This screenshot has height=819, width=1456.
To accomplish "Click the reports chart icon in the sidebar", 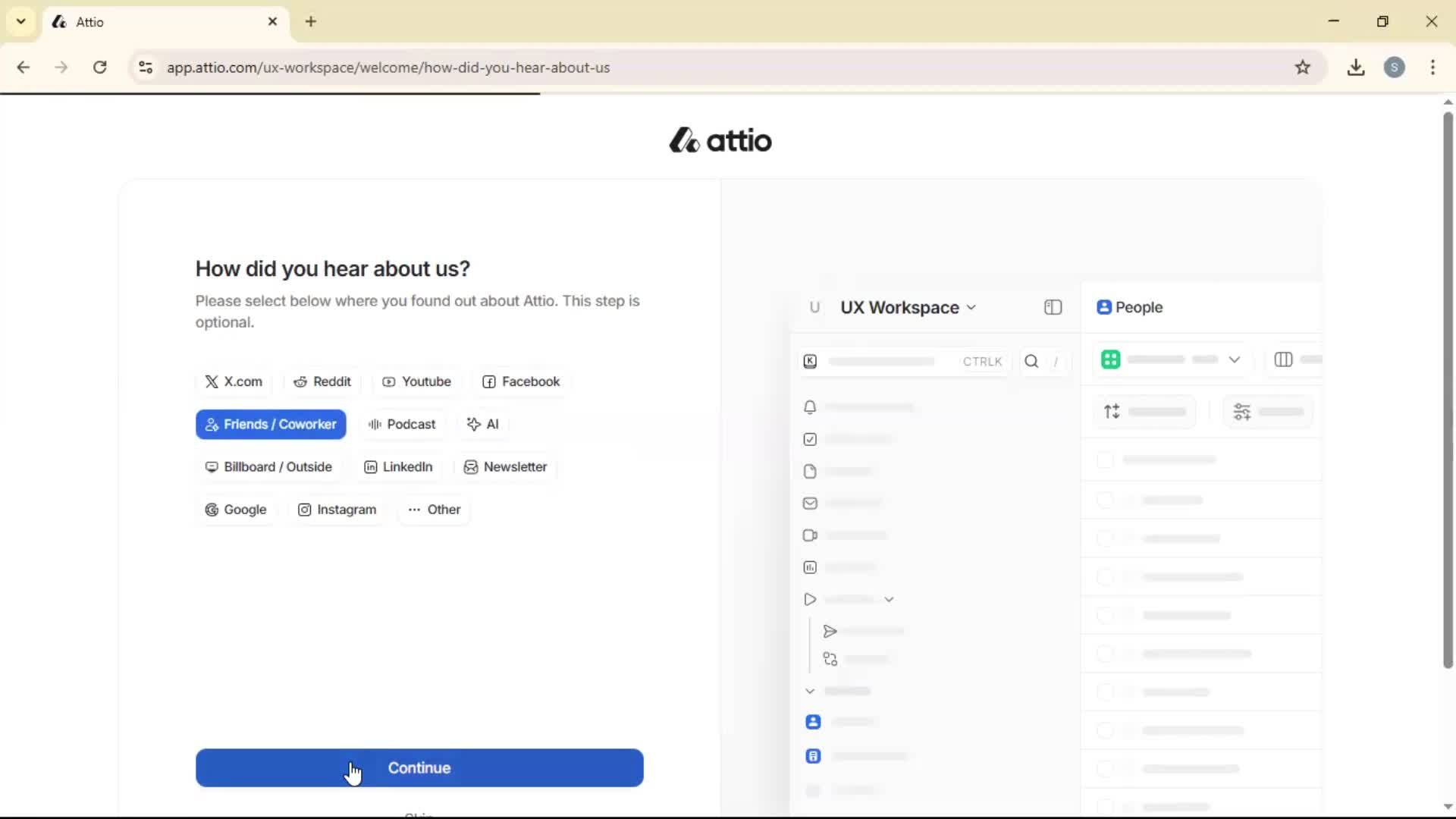I will pyautogui.click(x=810, y=567).
